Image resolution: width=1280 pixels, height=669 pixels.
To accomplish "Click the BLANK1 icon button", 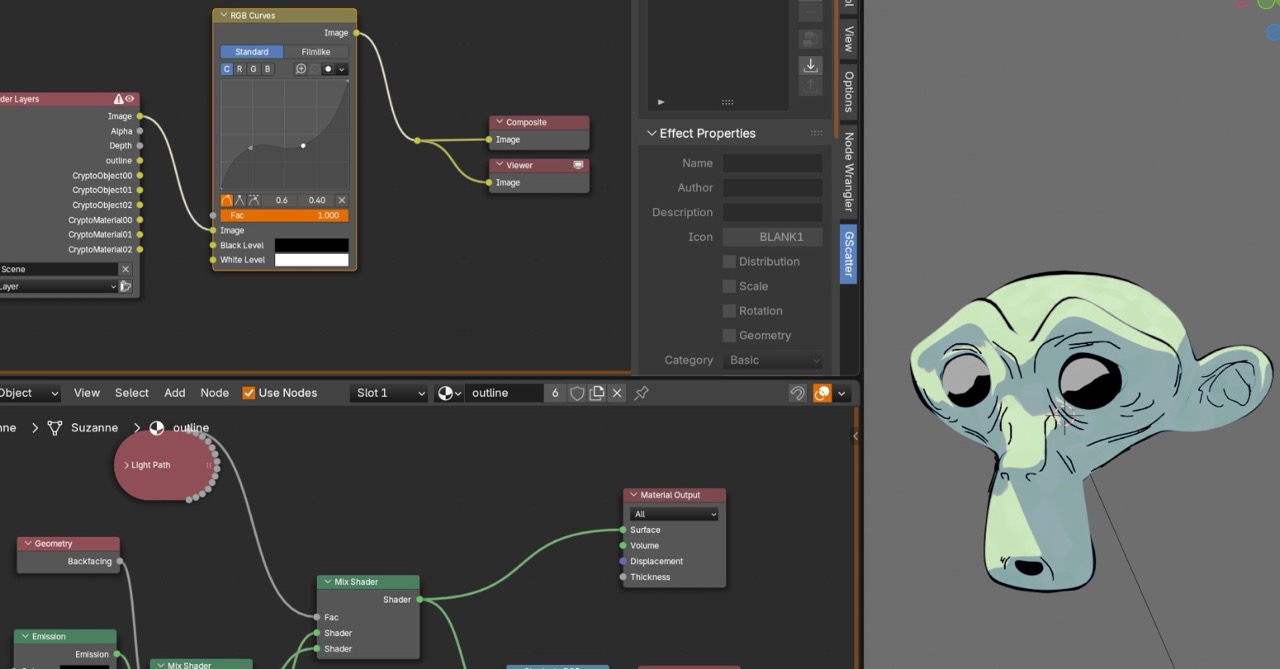I will point(772,237).
